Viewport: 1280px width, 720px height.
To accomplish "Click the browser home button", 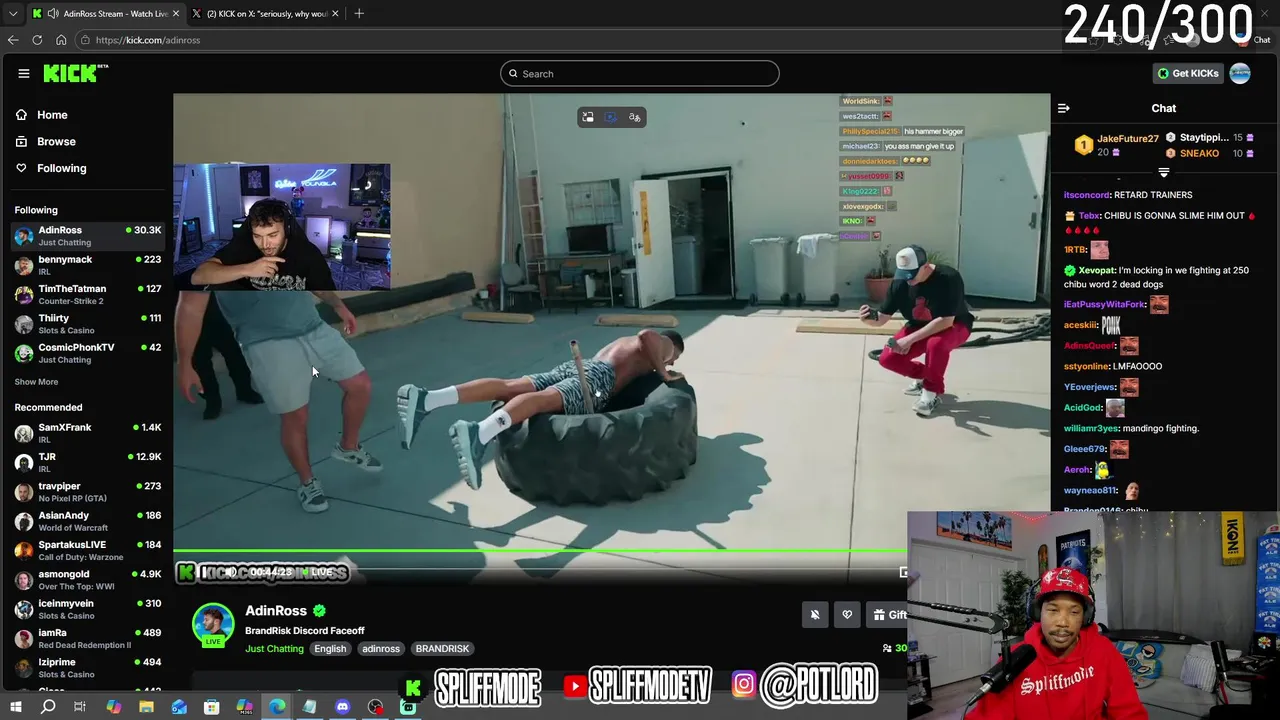I will pyautogui.click(x=61, y=40).
